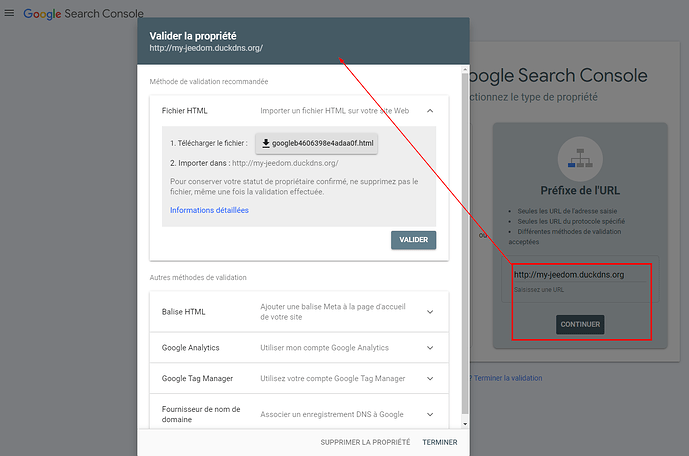This screenshot has width=689, height=456.
Task: Click the Valider la propriété dialog title
Action: [x=193, y=36]
